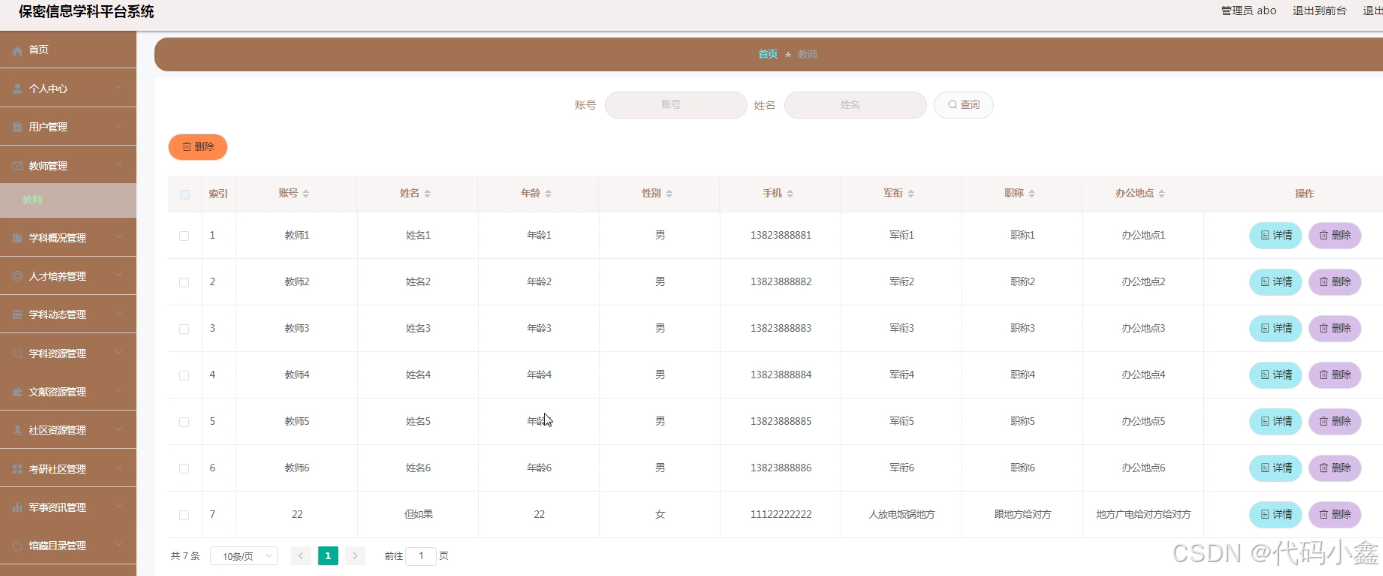Screen dimensions: 1383x576
Task: Open the 10条/页 page size dropdown
Action: pyautogui.click(x=244, y=556)
